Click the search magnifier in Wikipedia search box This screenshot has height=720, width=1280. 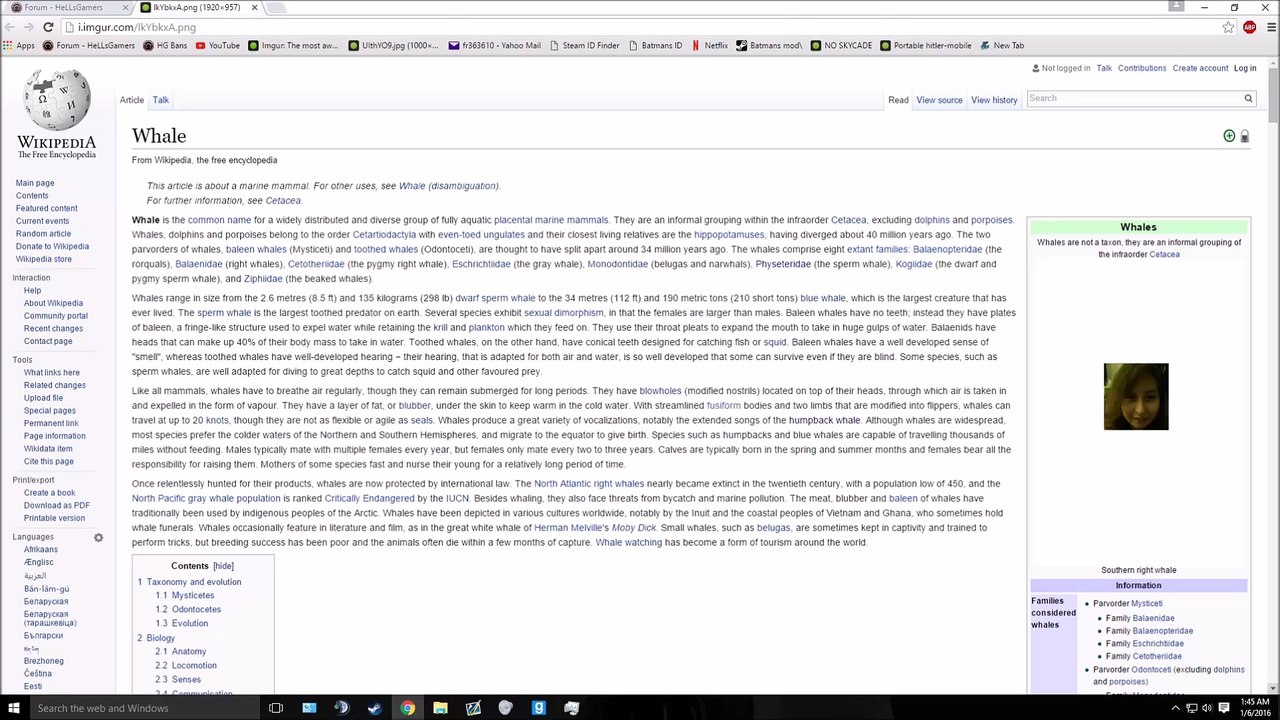[1248, 98]
